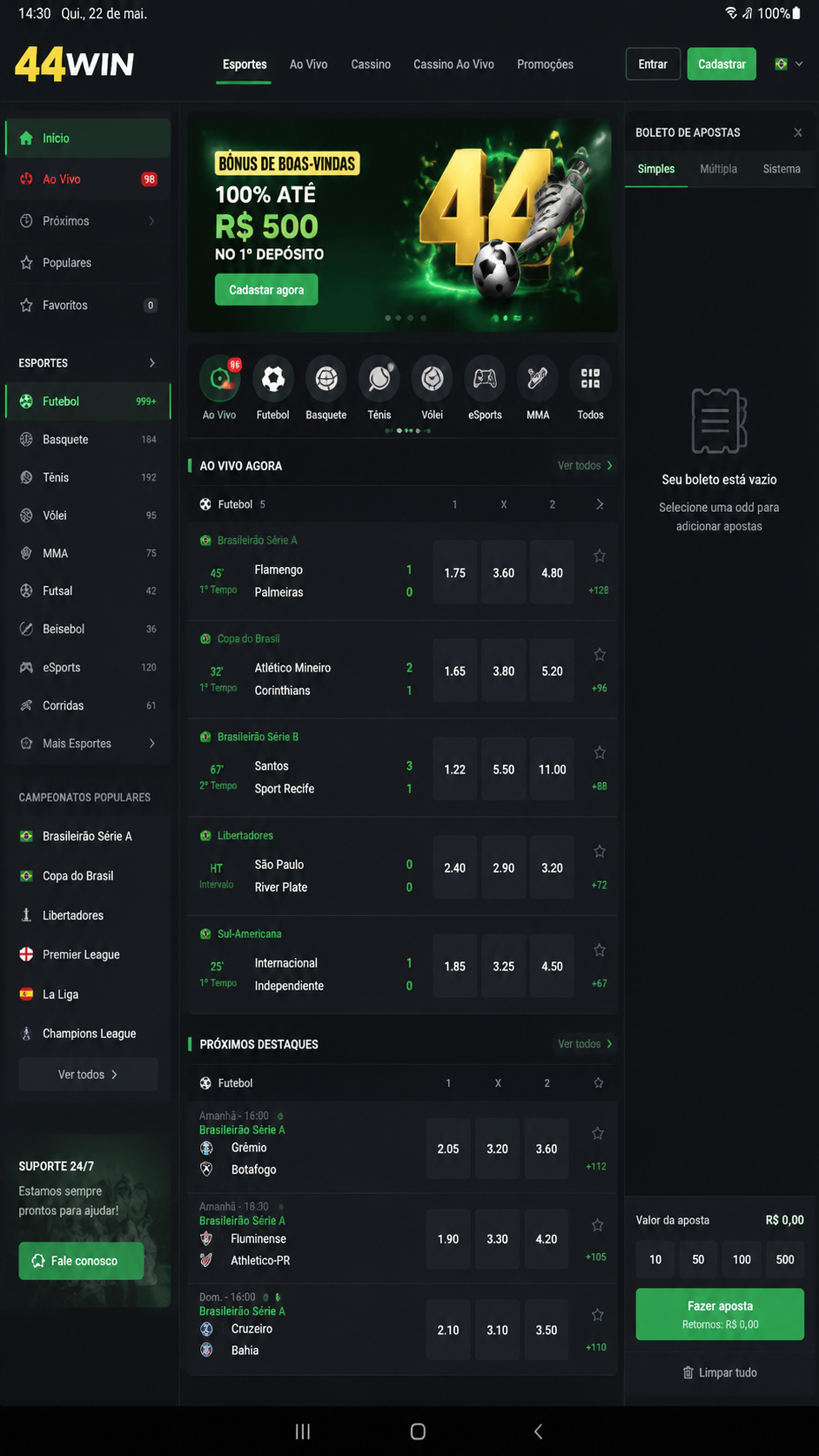Image resolution: width=819 pixels, height=1456 pixels.
Task: Favorite the Grêmio vs Botafogo match
Action: [598, 1133]
